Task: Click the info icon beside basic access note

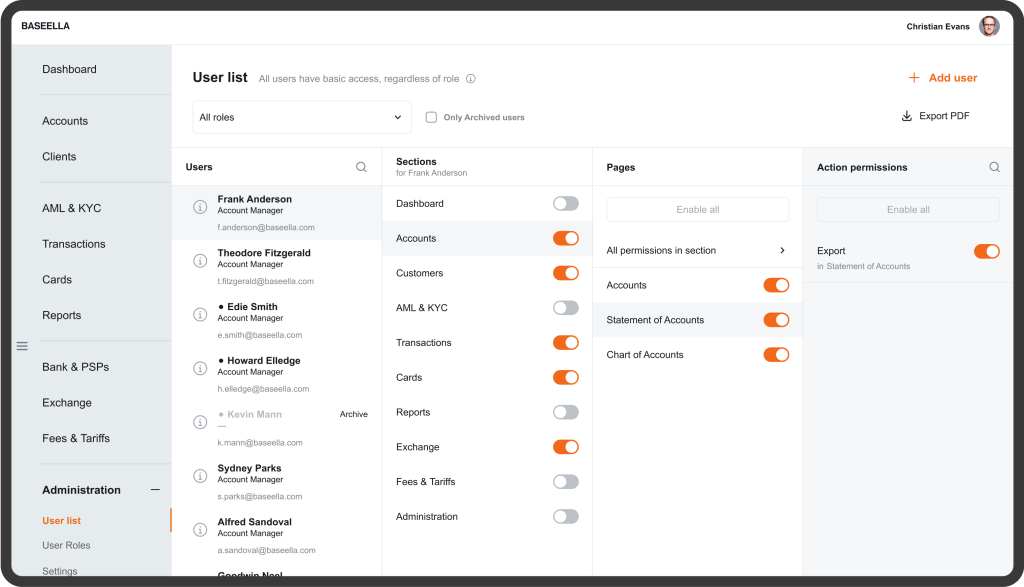Action: [x=470, y=77]
